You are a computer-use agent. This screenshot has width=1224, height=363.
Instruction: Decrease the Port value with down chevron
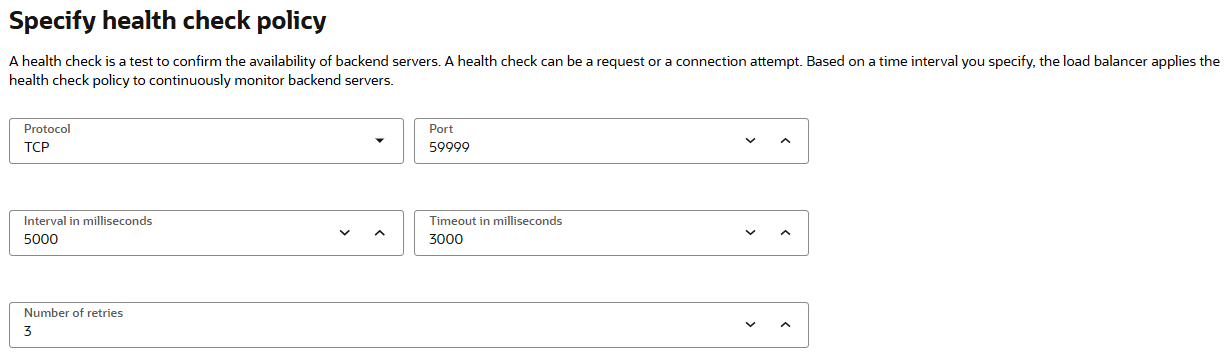click(x=750, y=141)
